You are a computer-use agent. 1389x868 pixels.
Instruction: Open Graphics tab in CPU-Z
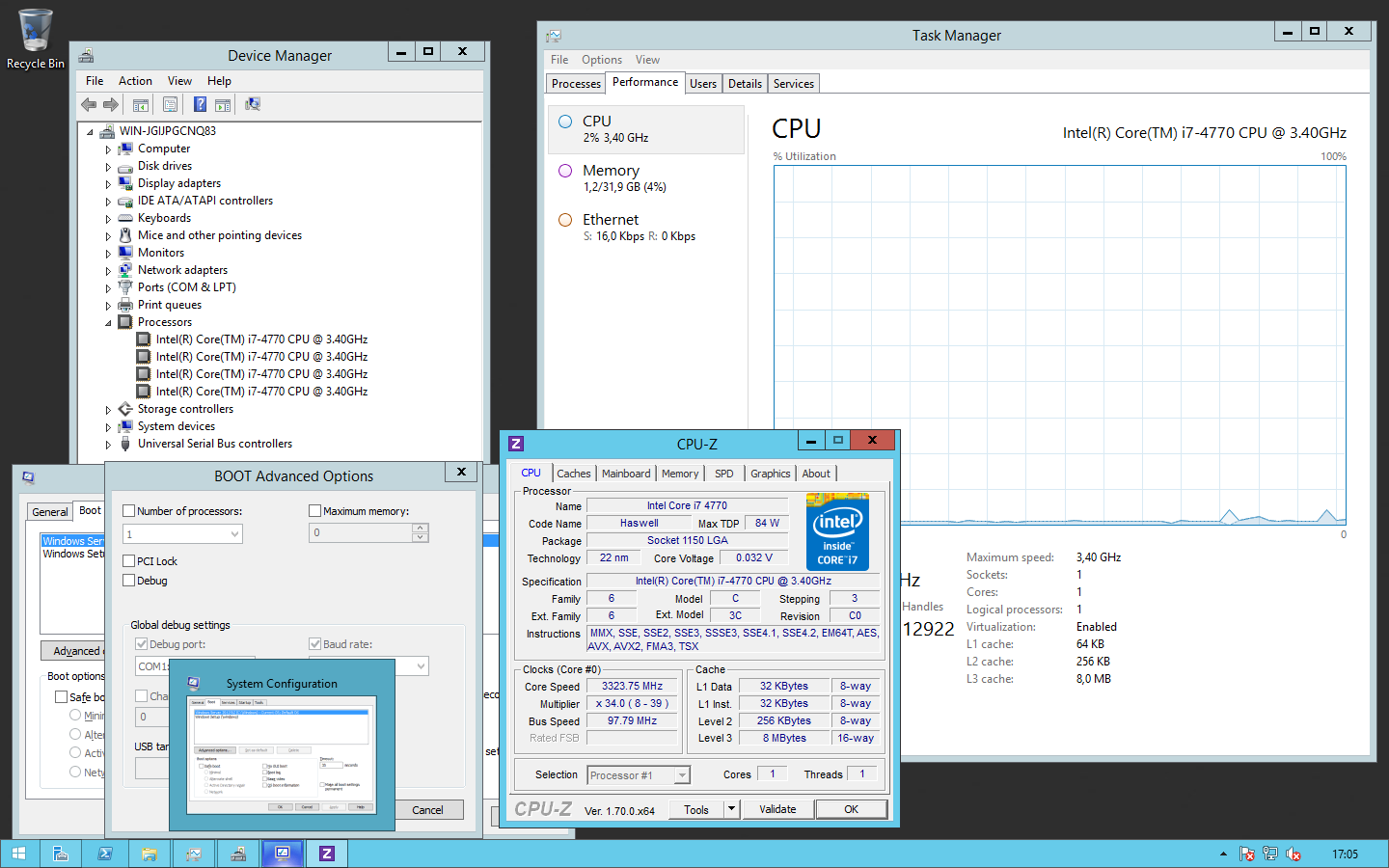click(x=770, y=474)
